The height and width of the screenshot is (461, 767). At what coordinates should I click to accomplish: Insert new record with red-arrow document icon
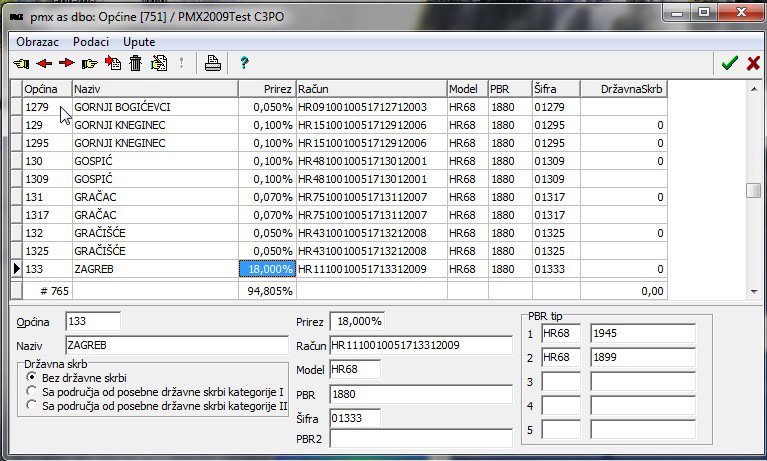click(x=113, y=63)
